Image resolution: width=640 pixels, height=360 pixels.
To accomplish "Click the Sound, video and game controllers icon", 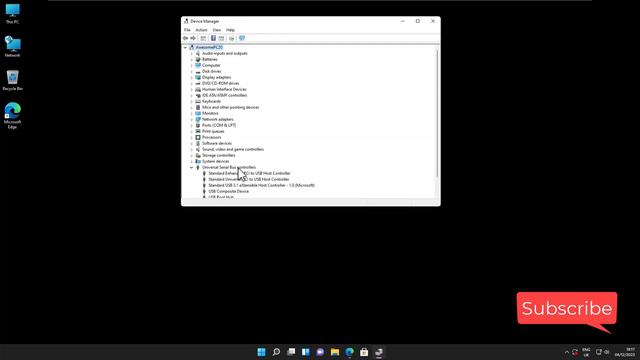I will (198, 149).
